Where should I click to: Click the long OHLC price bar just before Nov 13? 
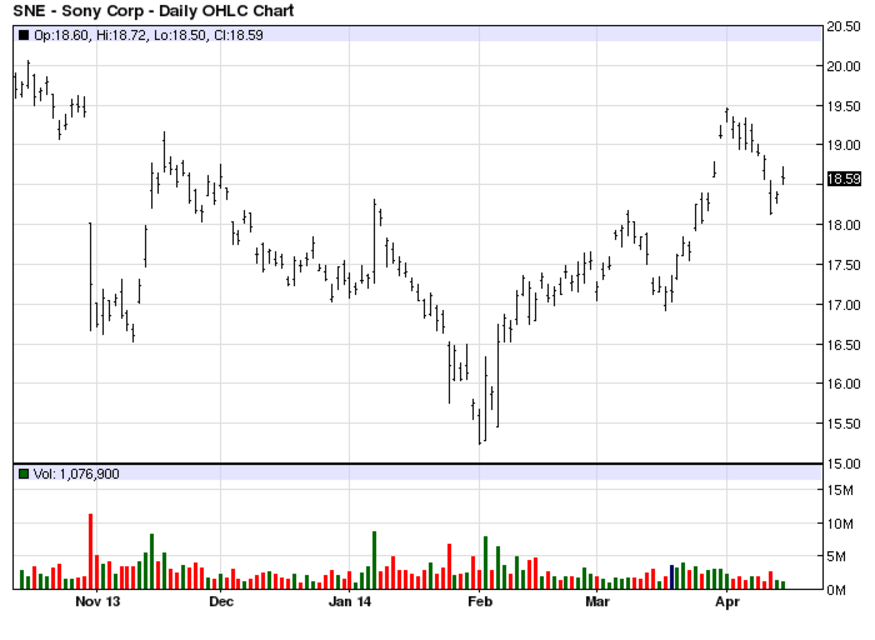[90, 277]
